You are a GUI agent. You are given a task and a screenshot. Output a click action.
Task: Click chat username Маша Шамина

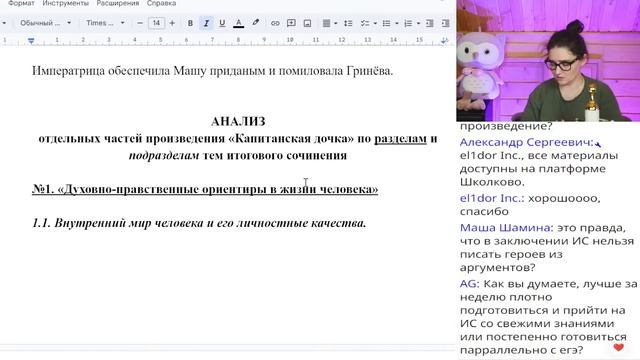(507, 227)
